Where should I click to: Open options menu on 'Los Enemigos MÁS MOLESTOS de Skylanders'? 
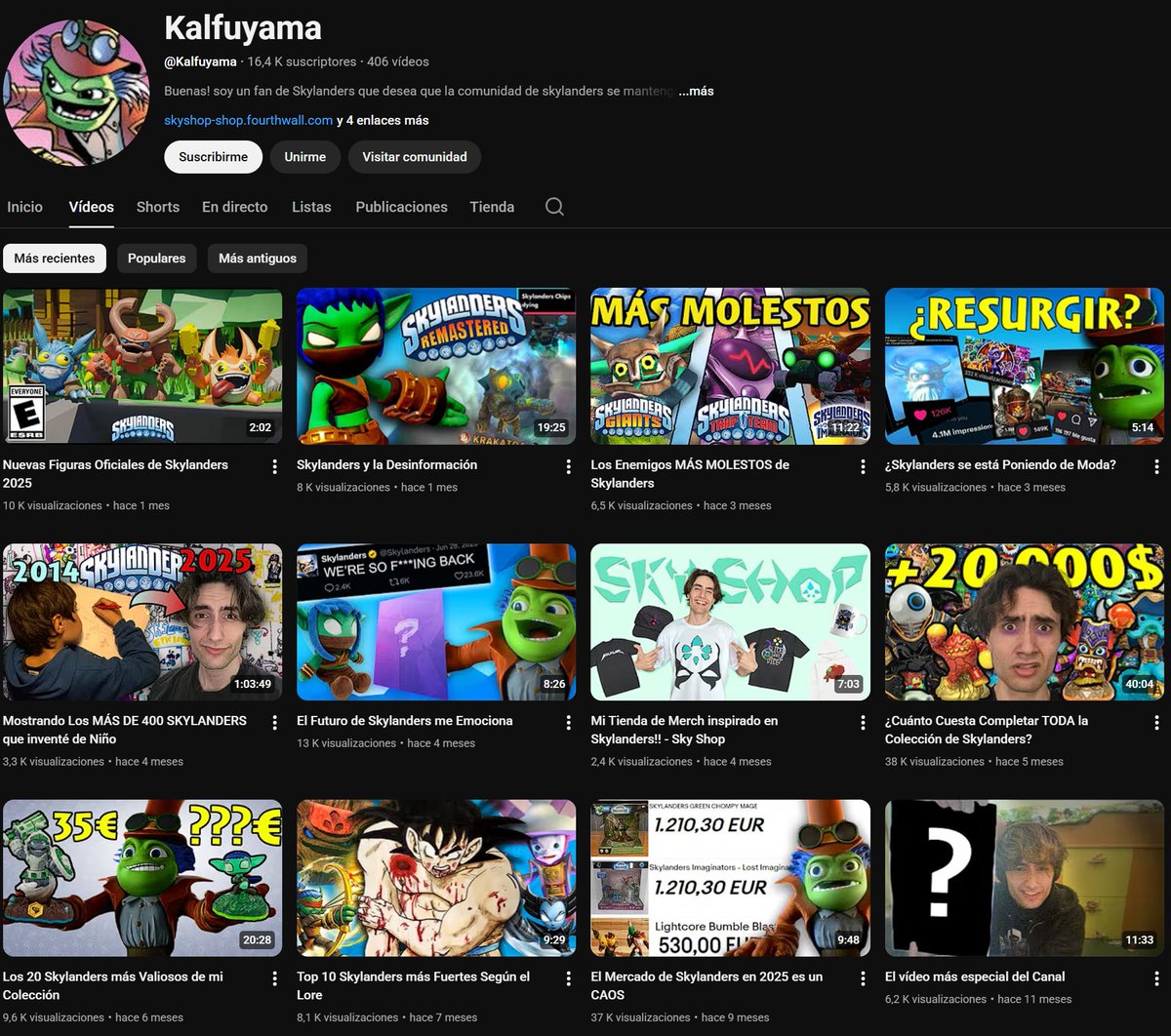tap(862, 466)
